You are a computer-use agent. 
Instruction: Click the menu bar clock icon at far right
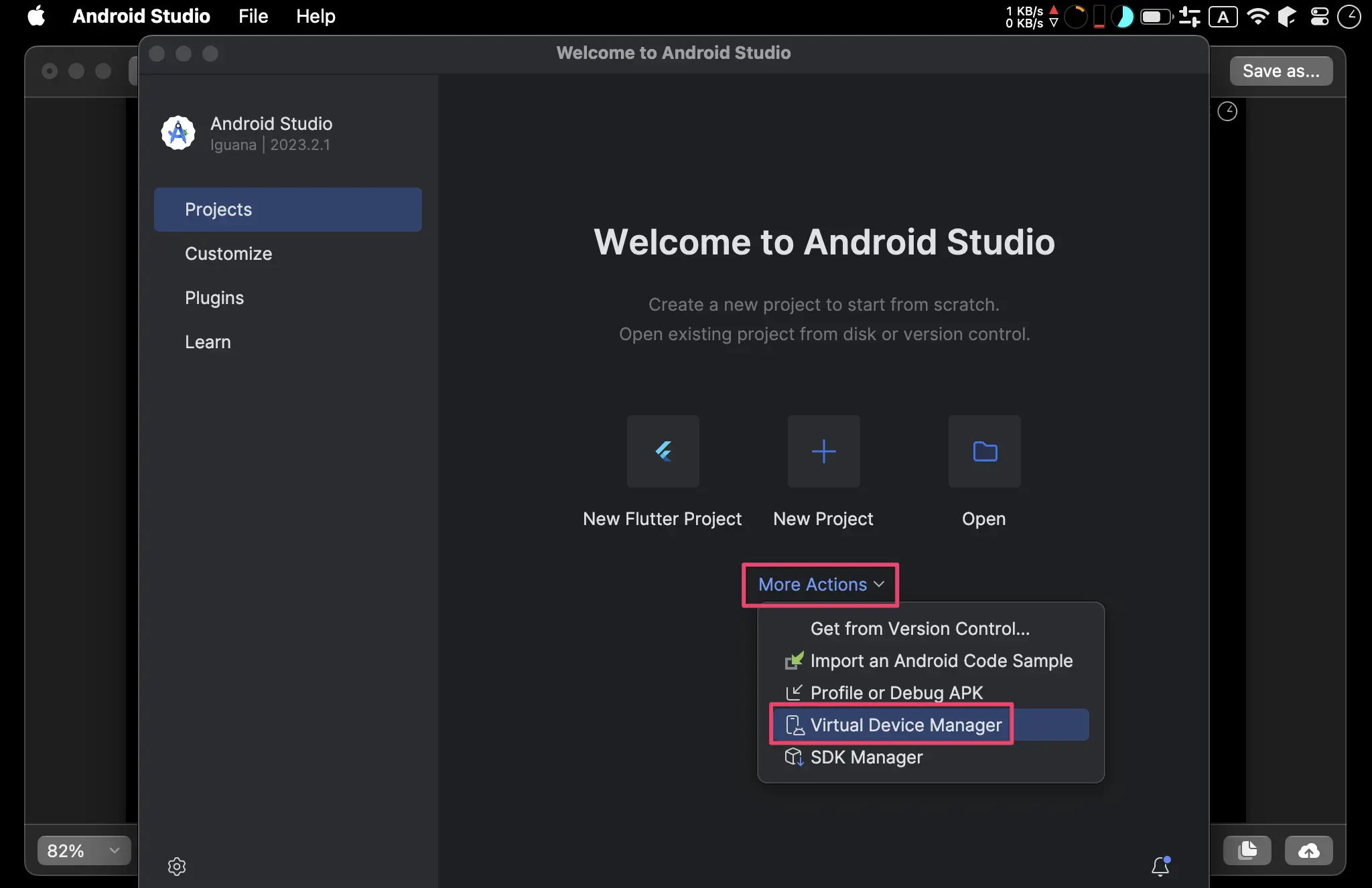(1349, 16)
